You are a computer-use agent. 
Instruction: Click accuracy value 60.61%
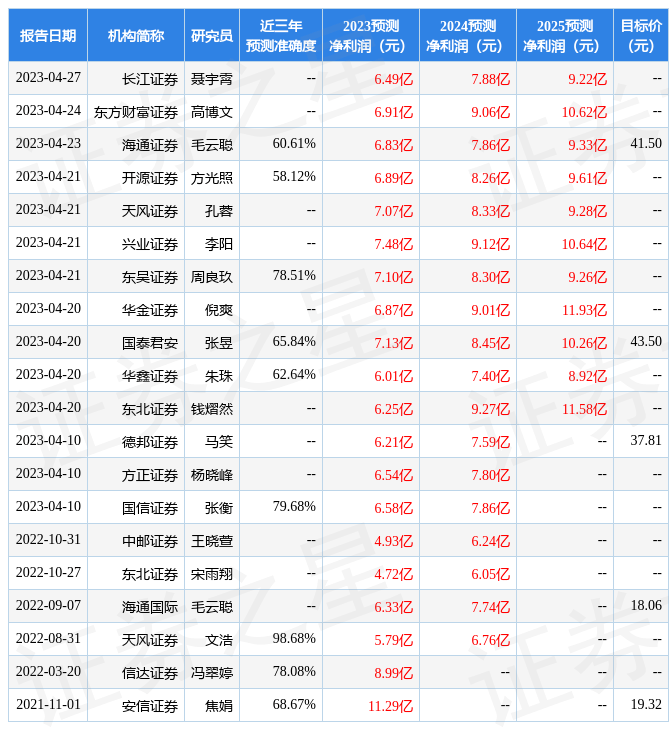[294, 143]
